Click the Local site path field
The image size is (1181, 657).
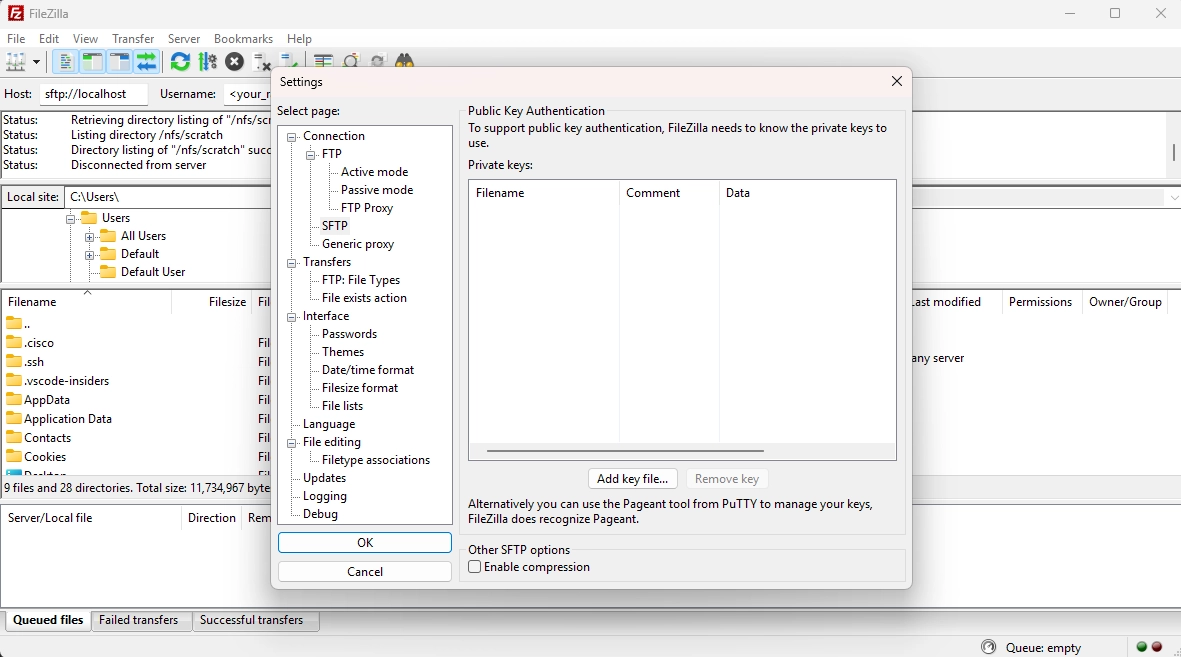tap(167, 197)
